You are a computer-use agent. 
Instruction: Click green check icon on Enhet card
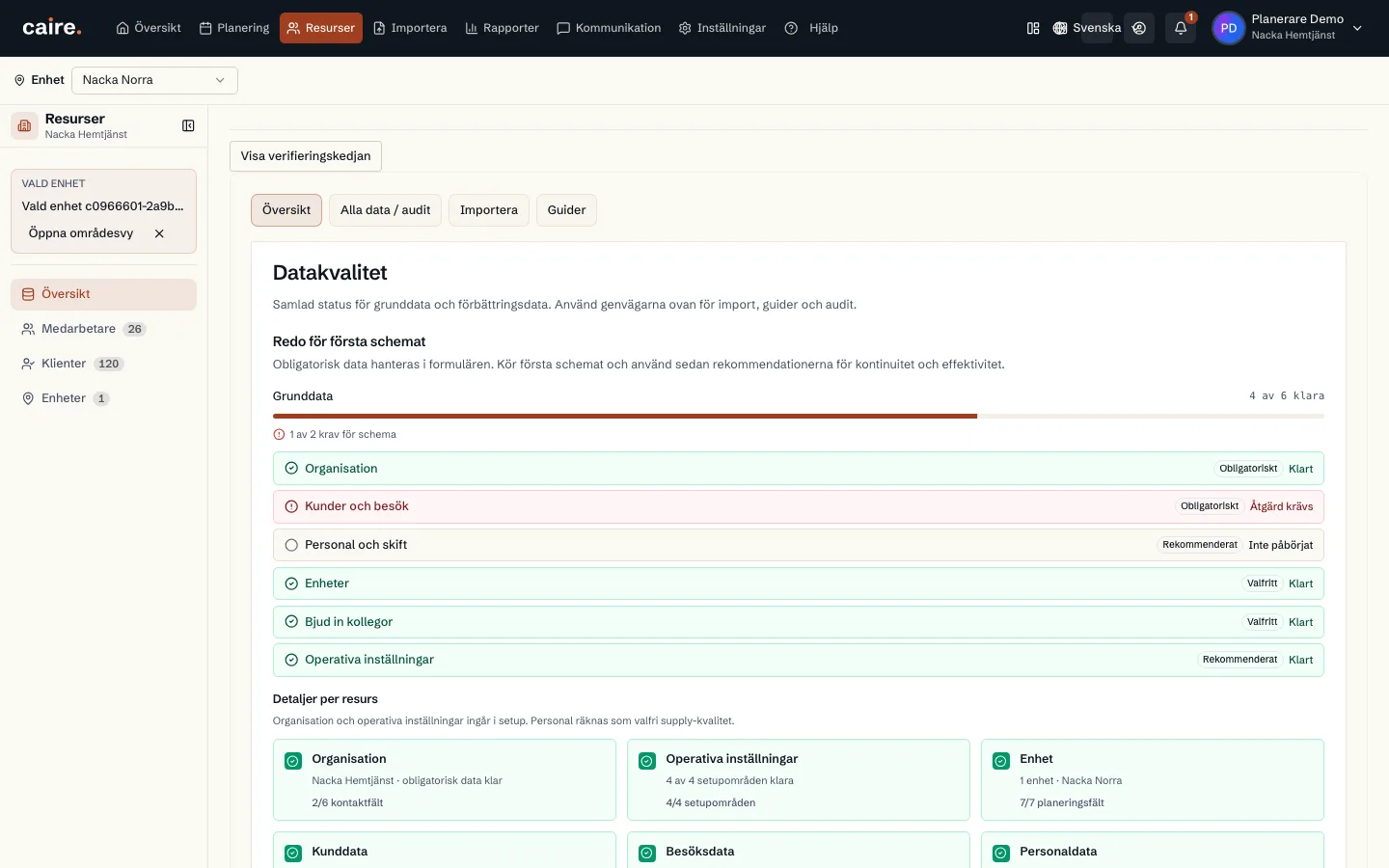point(1001,761)
